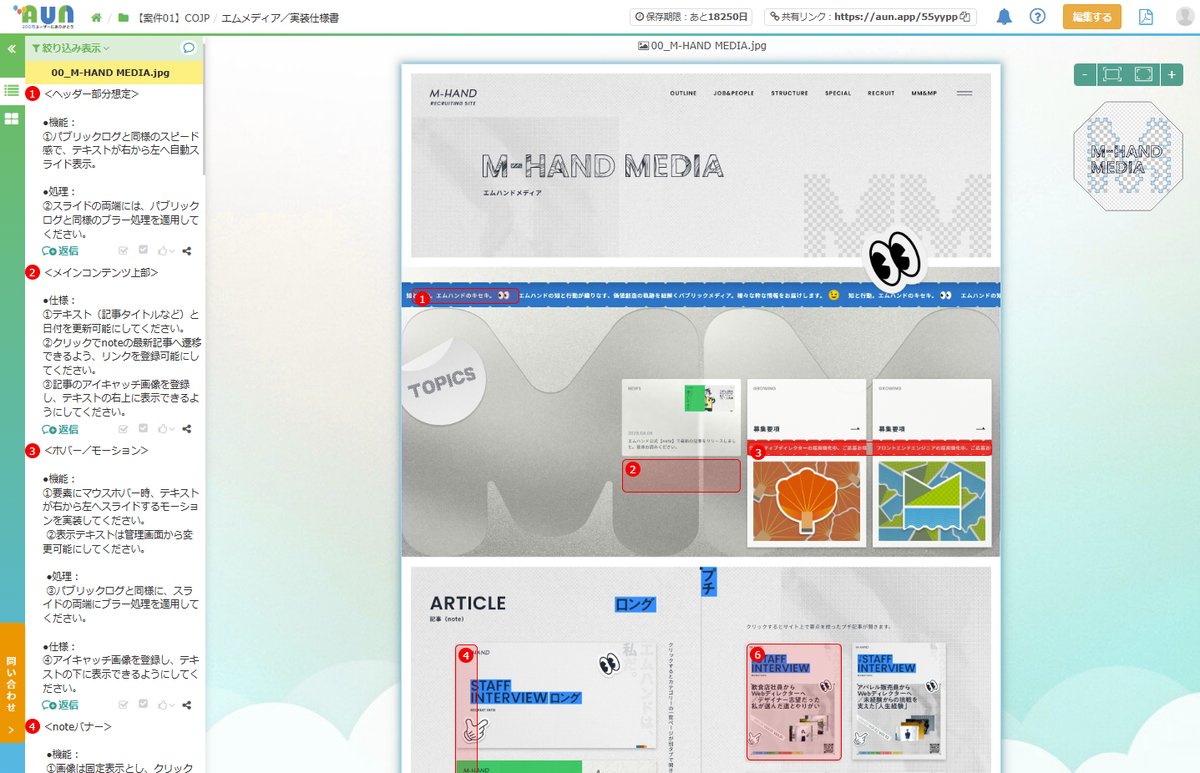
Task: Copy the share link with the copy icon
Action: [x=965, y=17]
